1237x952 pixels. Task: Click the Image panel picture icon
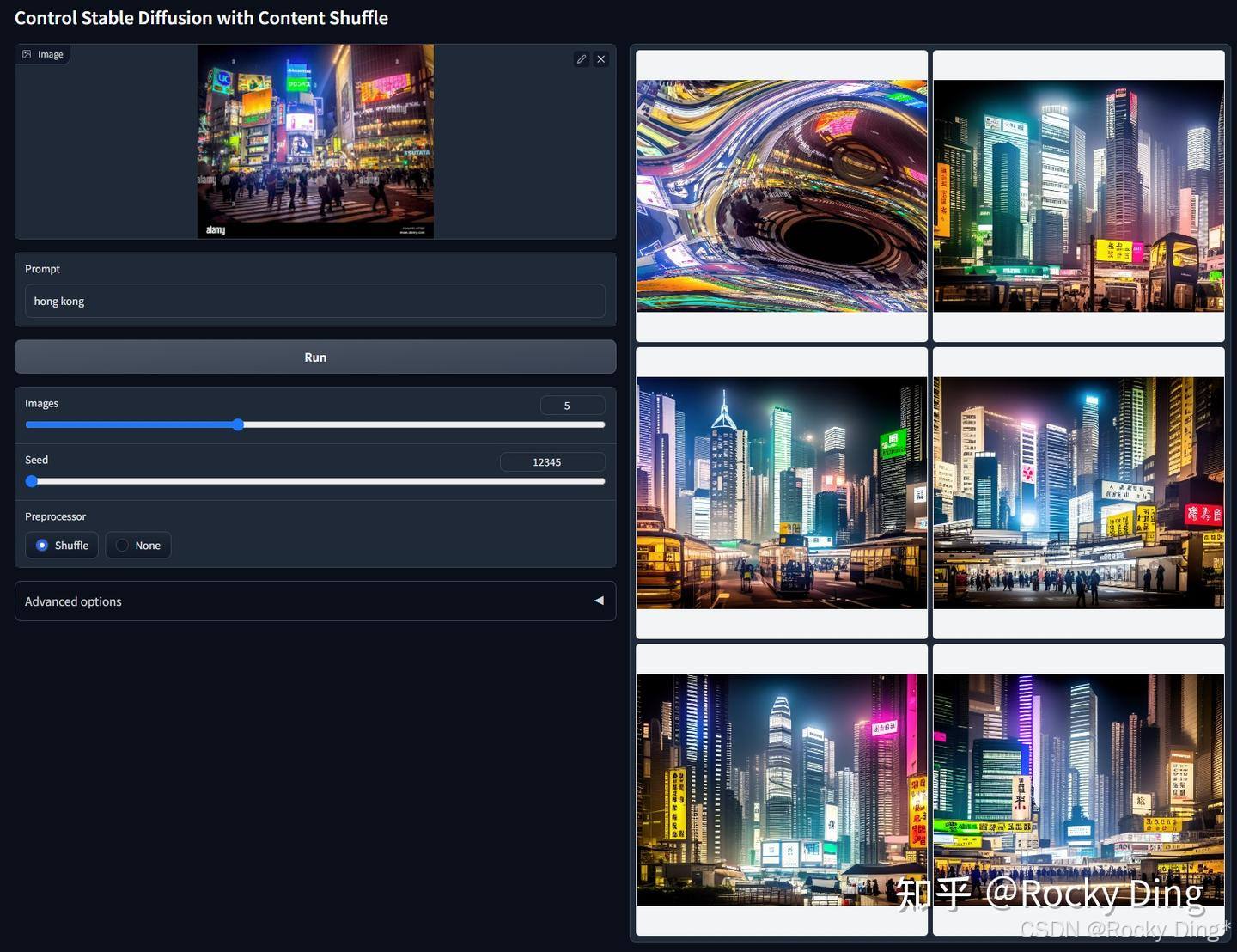click(x=28, y=53)
